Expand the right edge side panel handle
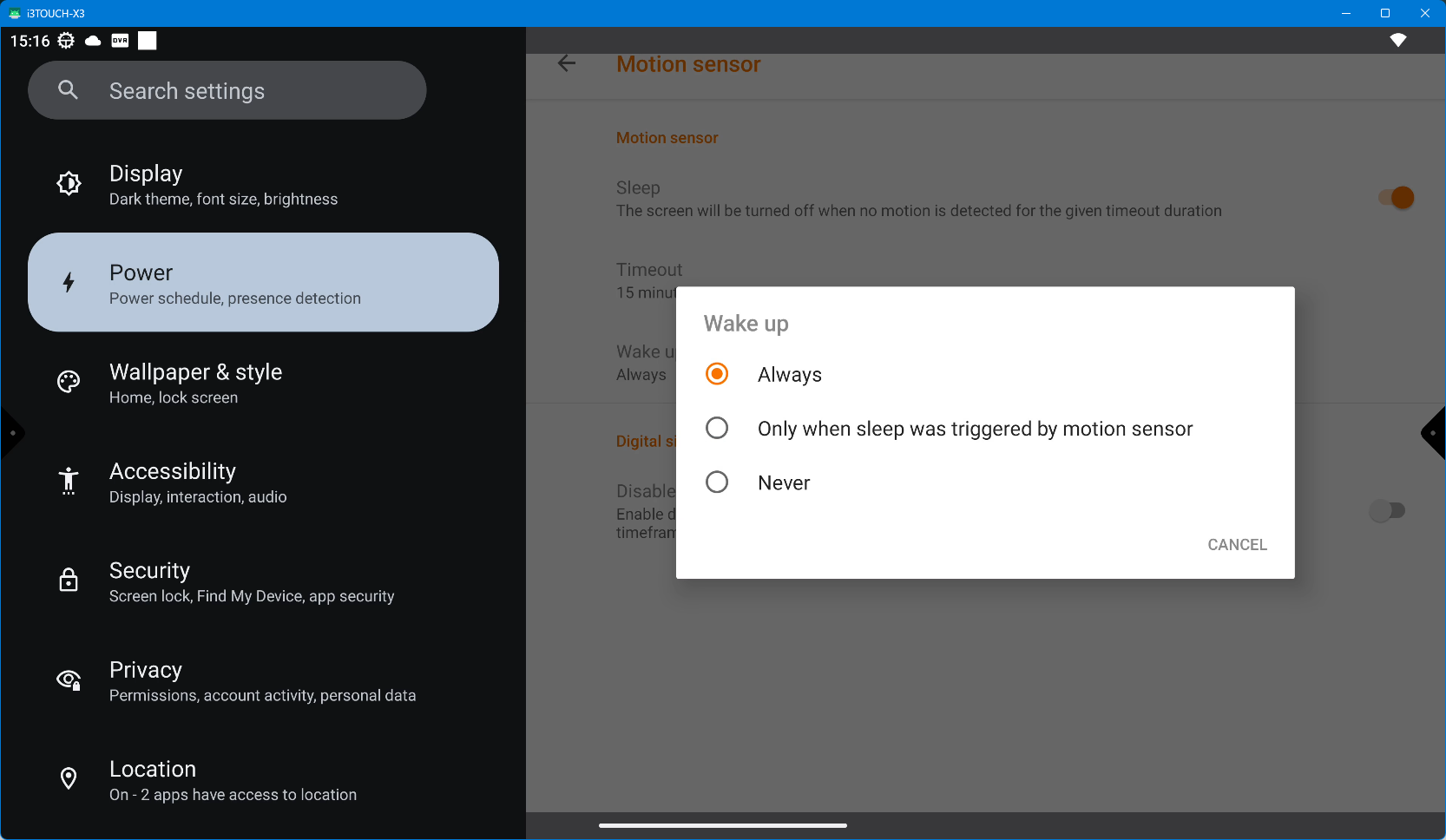The image size is (1446, 840). [x=1433, y=433]
